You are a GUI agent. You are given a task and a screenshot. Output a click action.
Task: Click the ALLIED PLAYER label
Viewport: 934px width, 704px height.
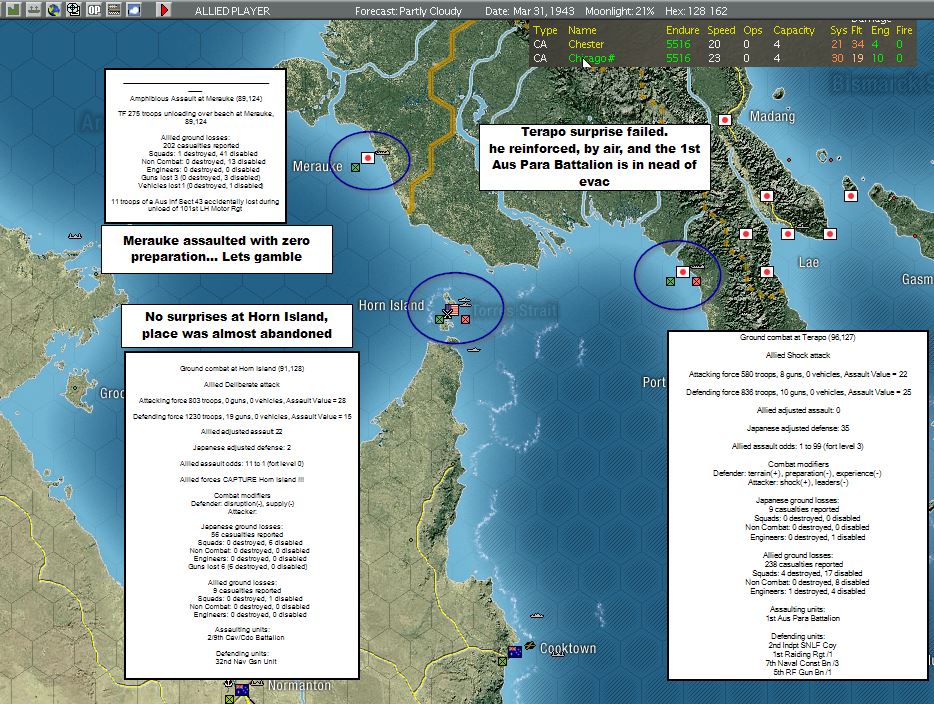(232, 11)
